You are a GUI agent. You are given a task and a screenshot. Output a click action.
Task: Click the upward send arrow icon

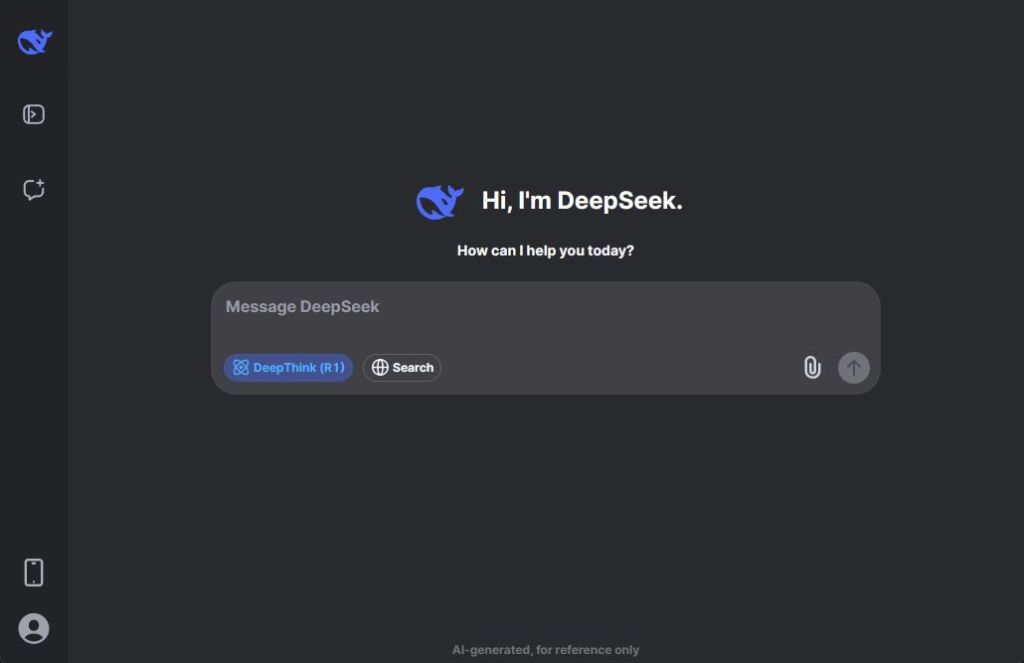[x=853, y=367]
